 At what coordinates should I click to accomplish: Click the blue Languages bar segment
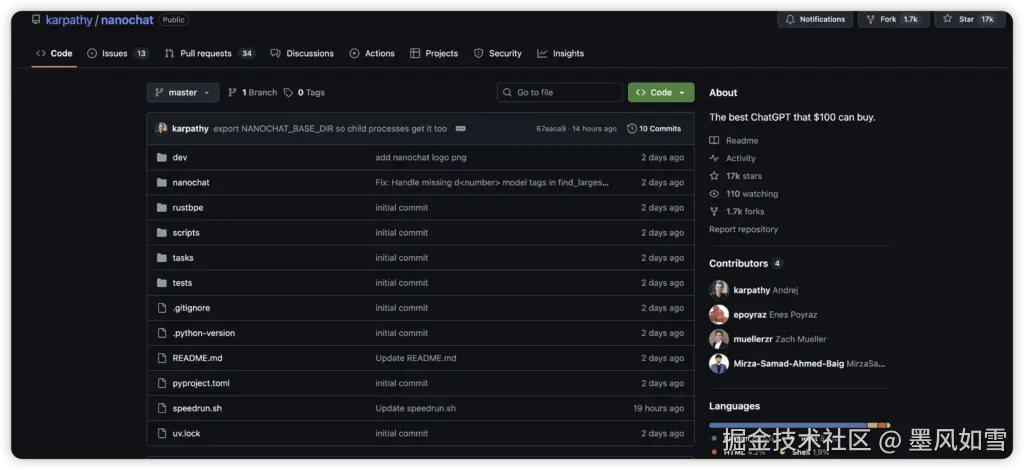[788, 425]
